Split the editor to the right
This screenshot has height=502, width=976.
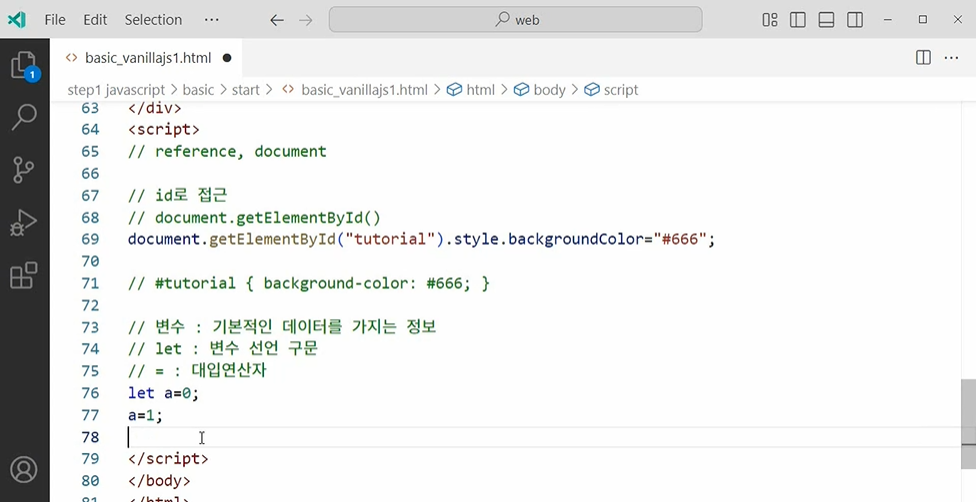point(924,58)
